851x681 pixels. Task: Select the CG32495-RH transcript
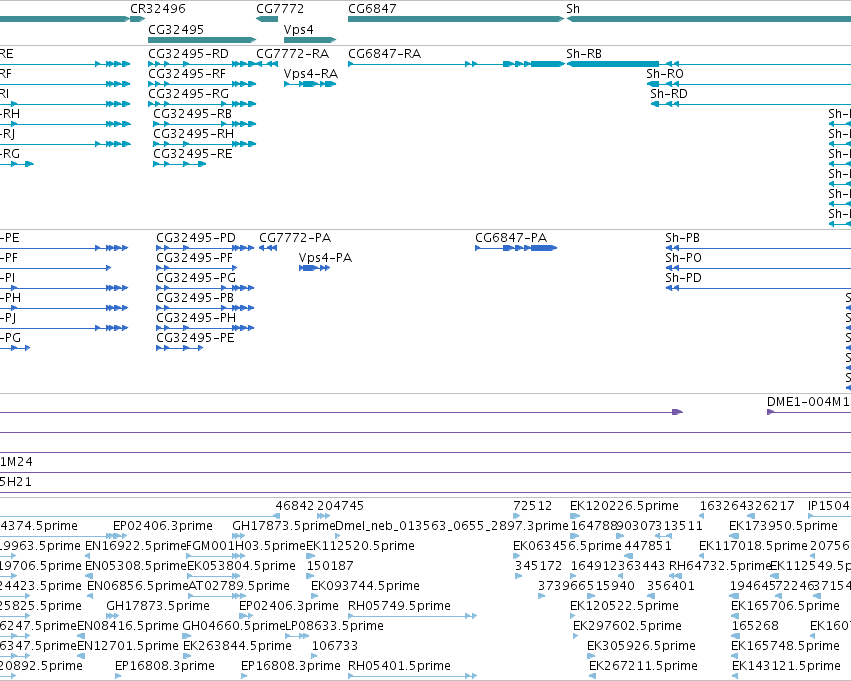coord(205,144)
